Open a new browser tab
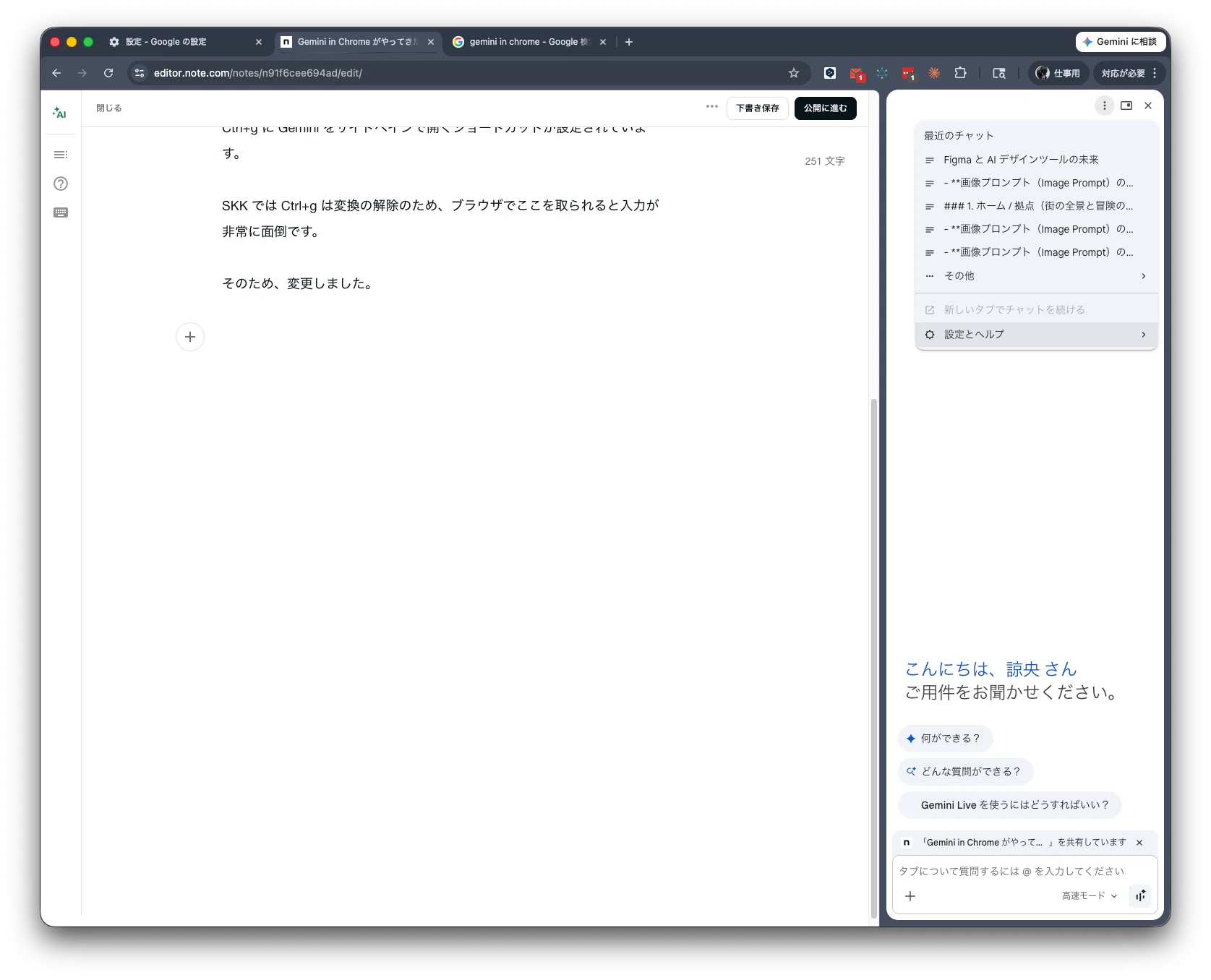1211x980 pixels. (629, 42)
